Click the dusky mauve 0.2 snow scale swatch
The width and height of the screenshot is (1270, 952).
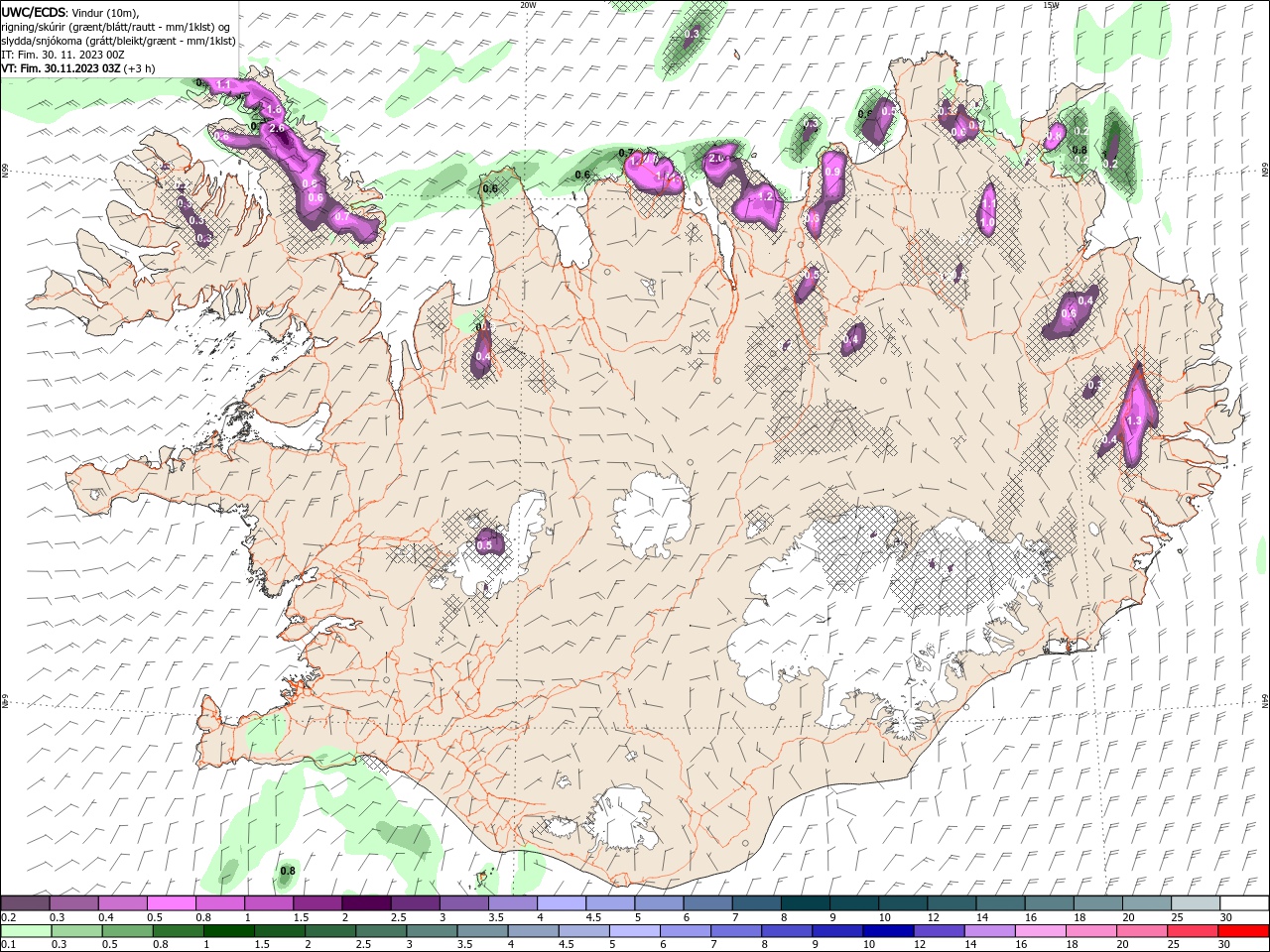[26, 903]
